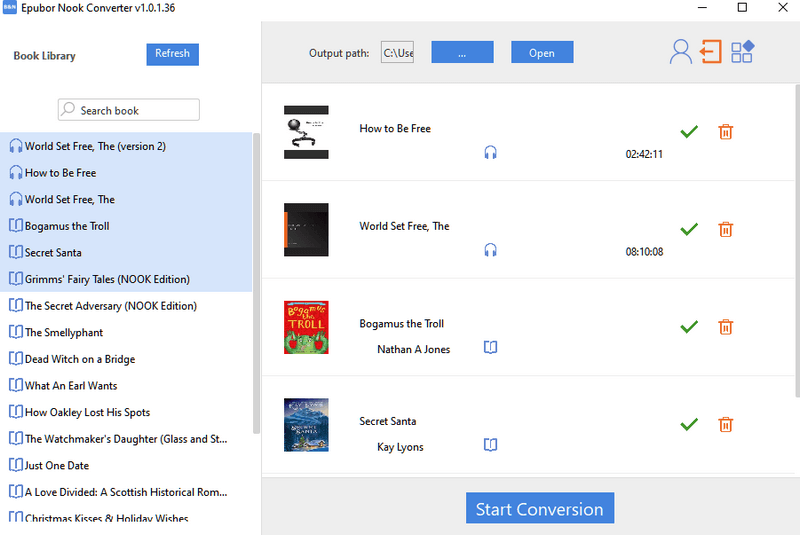Click book icon of The Smellyphant
Viewport: 800px width, 535px height.
[x=16, y=332]
